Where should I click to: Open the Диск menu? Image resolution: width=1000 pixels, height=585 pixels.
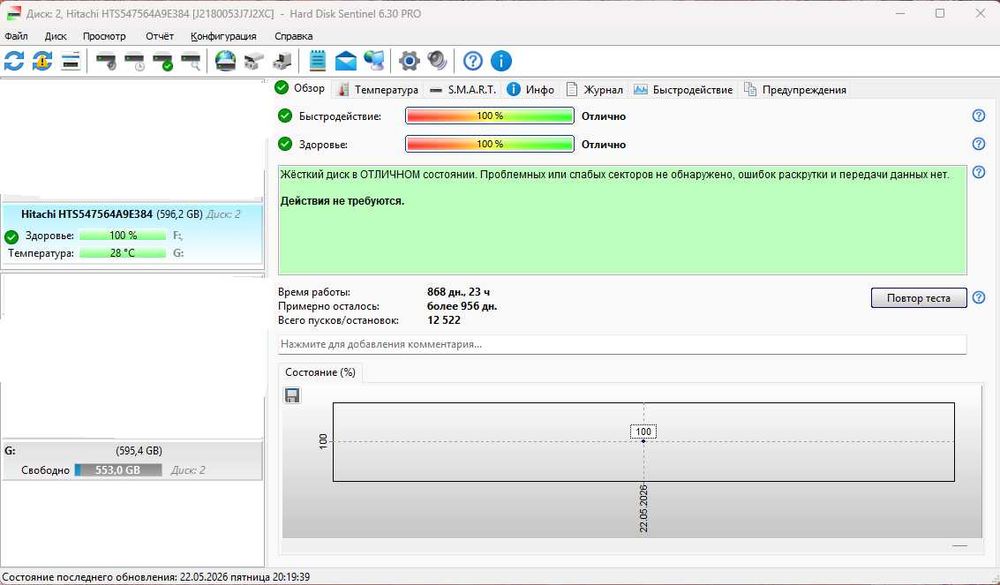[x=55, y=36]
